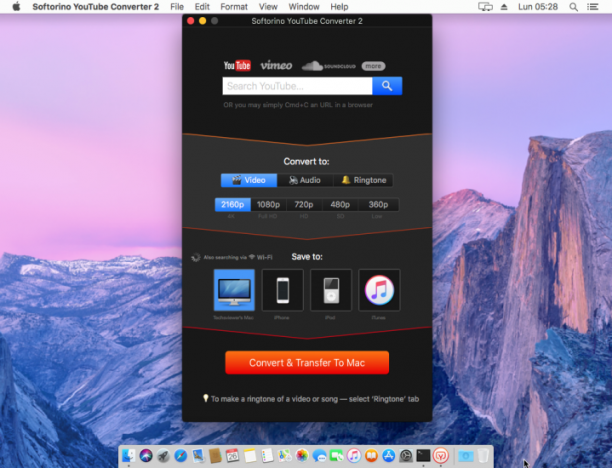Screen dimensions: 612x468
Task: Open Terminal from the Dock
Action: click(x=423, y=455)
